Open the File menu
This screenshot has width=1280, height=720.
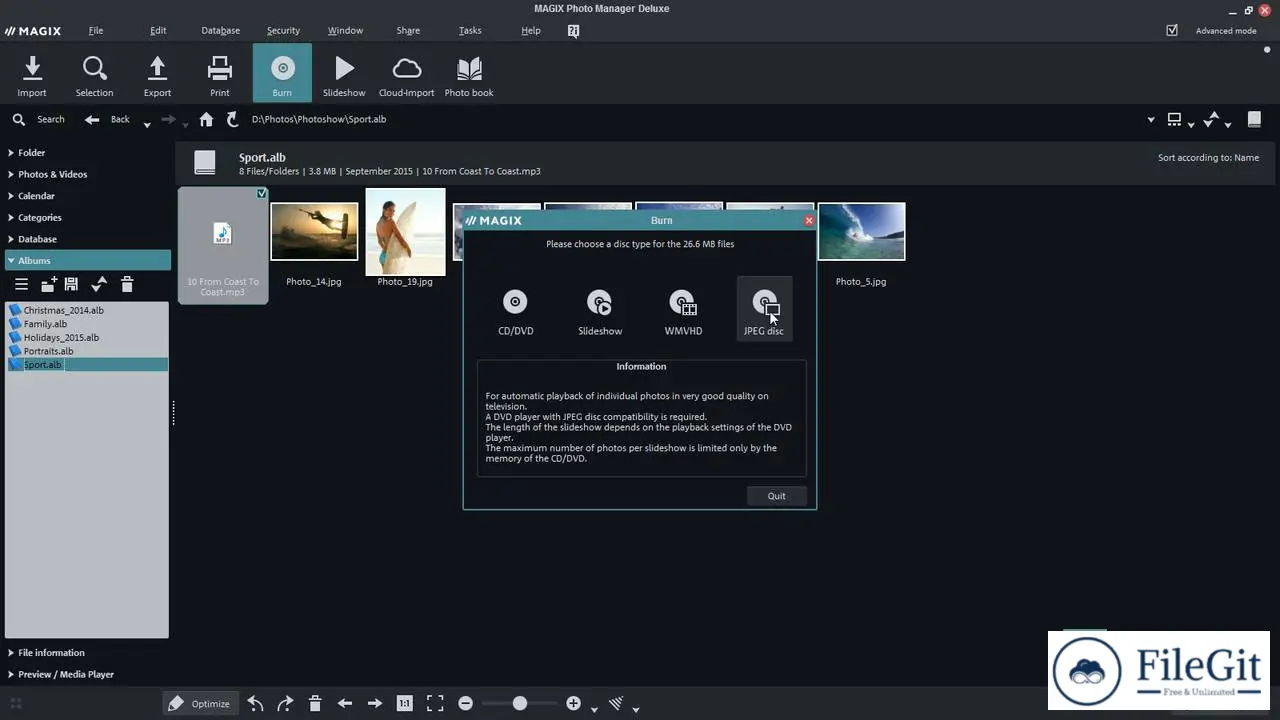(96, 31)
